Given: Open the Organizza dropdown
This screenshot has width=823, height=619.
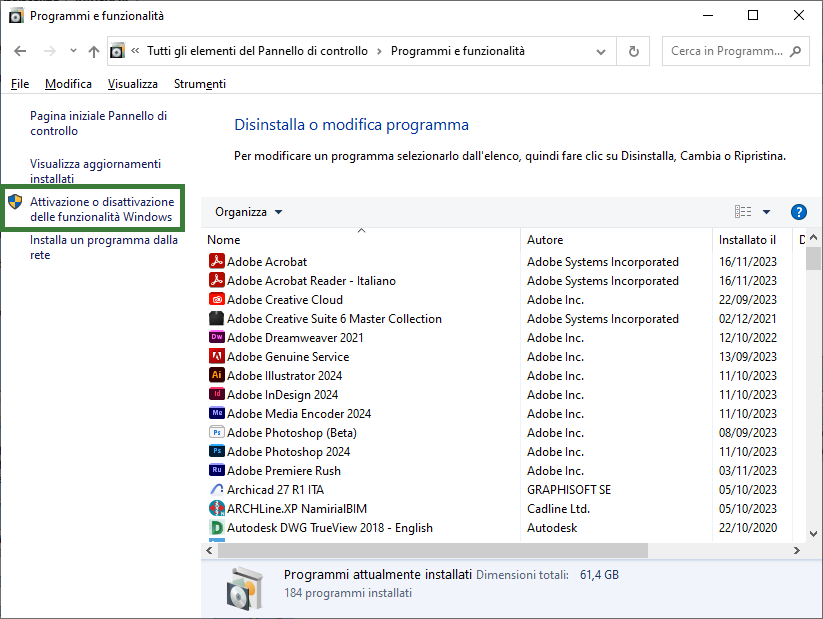Looking at the screenshot, I should [x=248, y=212].
